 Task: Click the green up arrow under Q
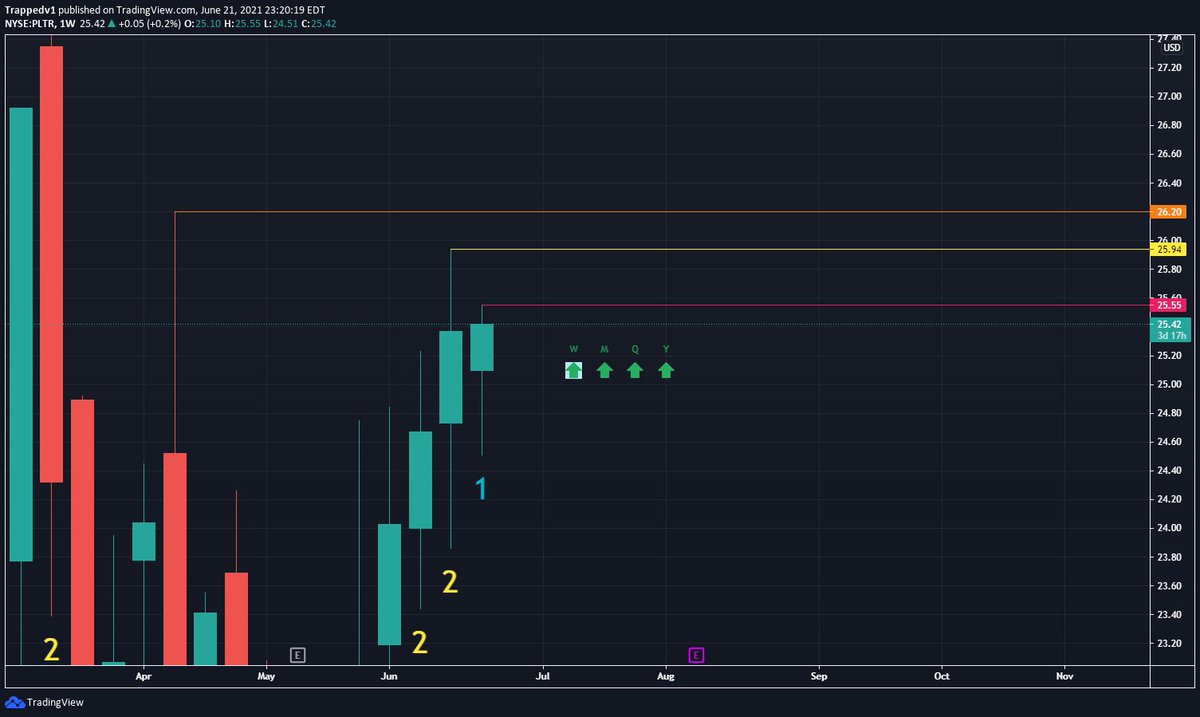click(x=635, y=370)
